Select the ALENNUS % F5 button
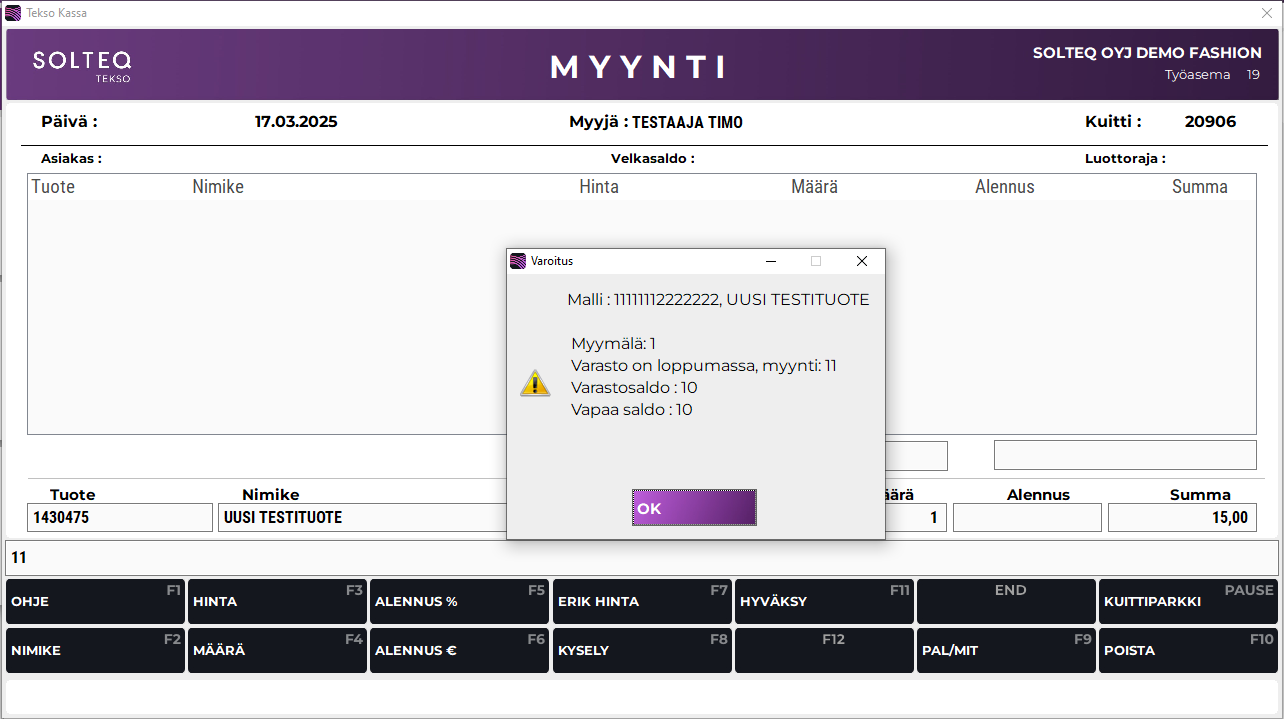This screenshot has width=1284, height=719. 458,602
